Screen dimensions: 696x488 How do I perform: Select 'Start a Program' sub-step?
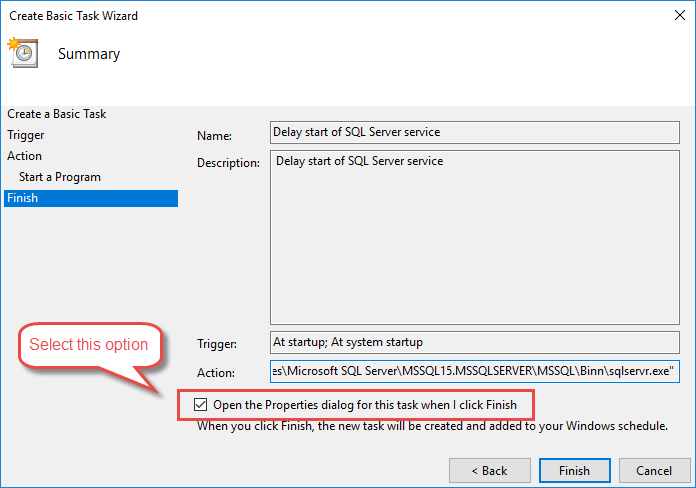click(x=59, y=177)
